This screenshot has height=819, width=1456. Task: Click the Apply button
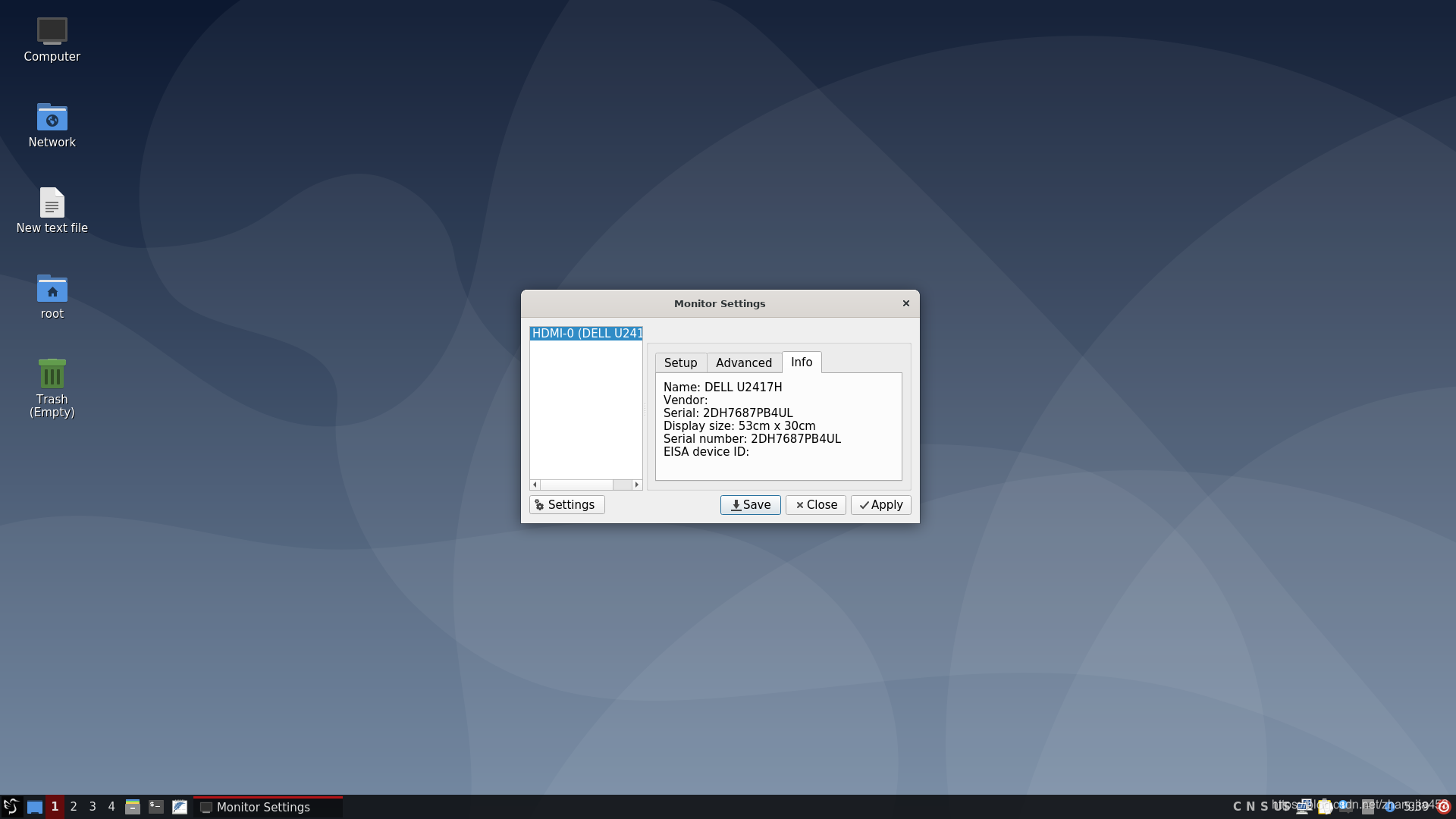tap(880, 505)
